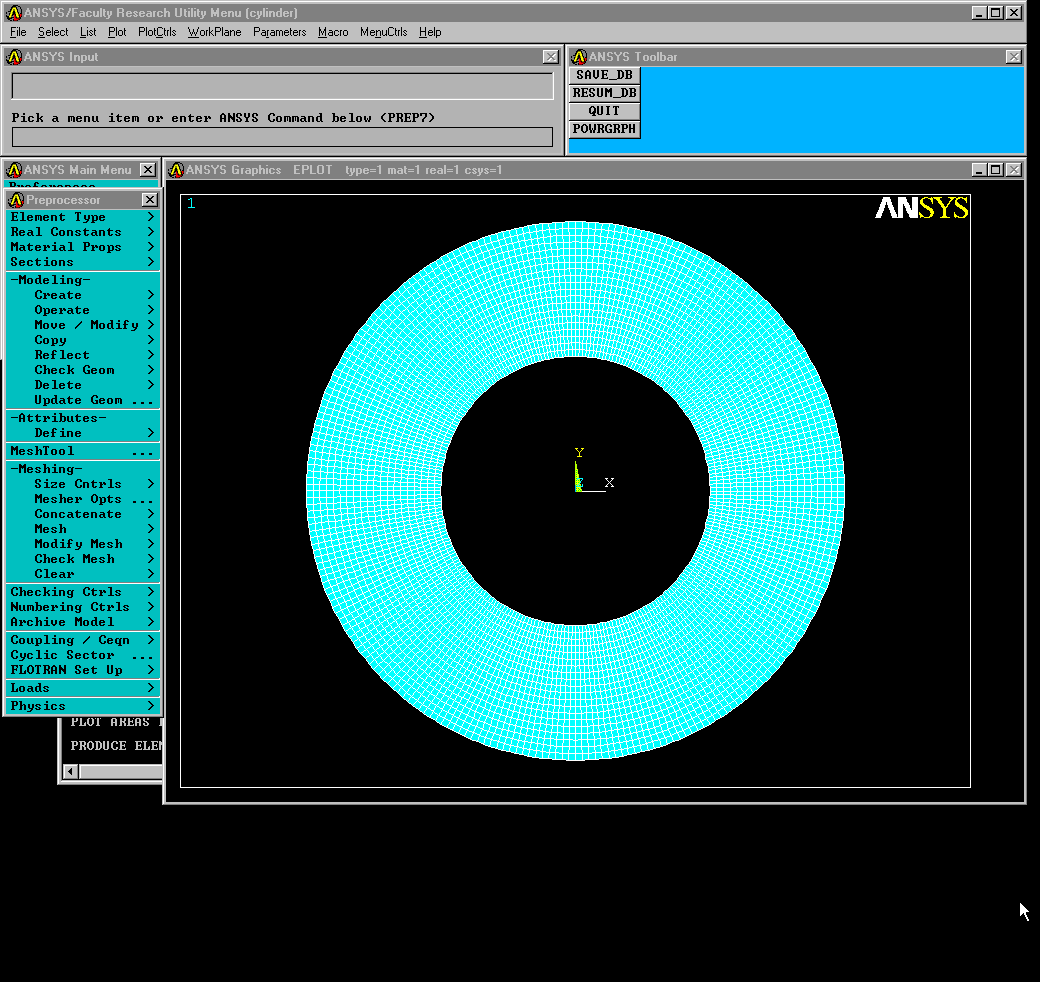
Task: Open the MenuCtrls menu
Action: 383,32
